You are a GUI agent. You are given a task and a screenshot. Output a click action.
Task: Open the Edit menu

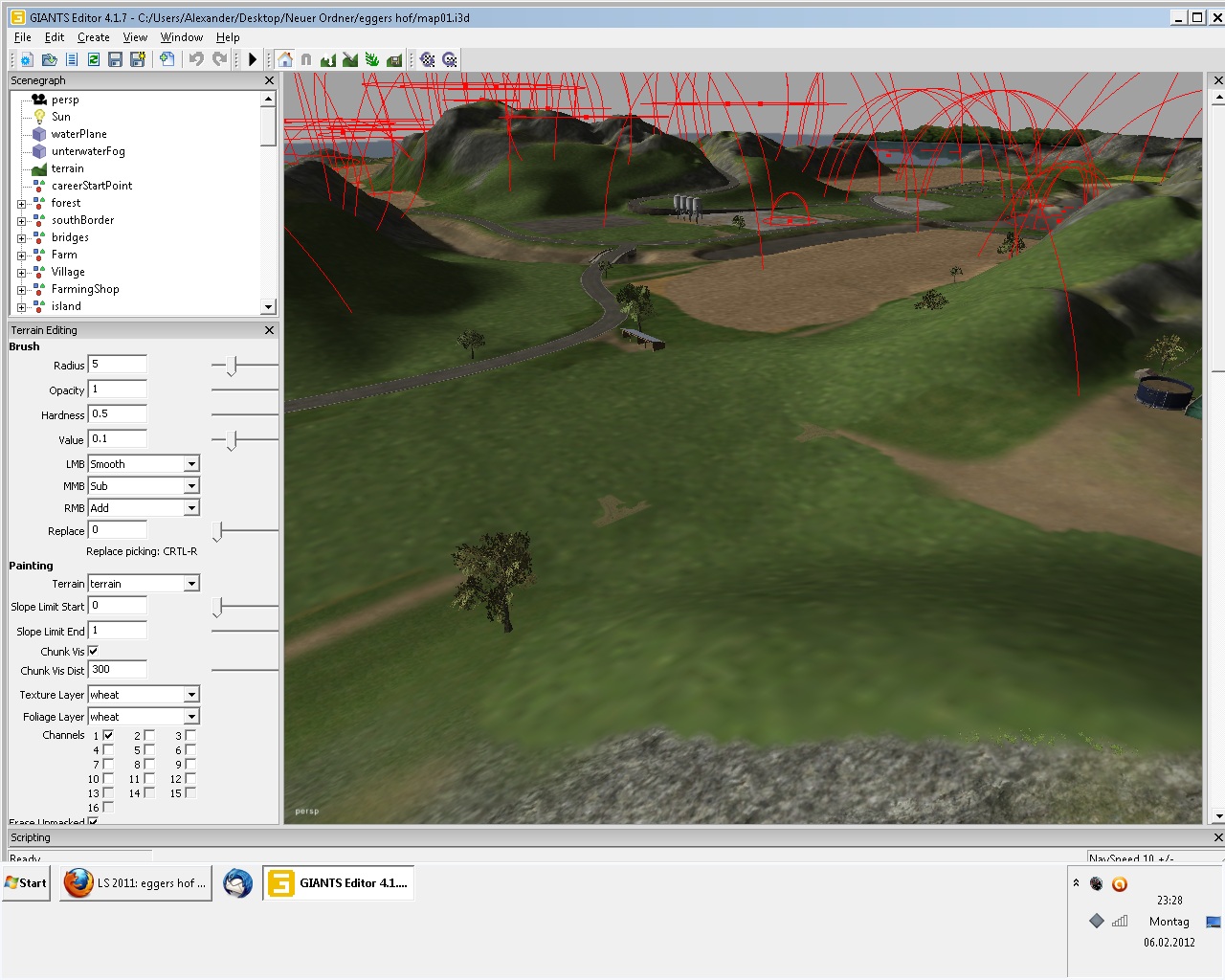pos(55,37)
